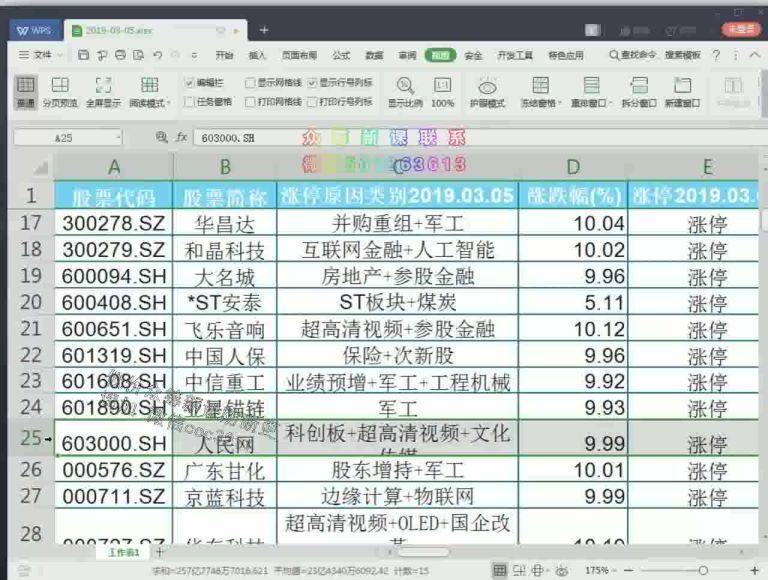The width and height of the screenshot is (768, 580).
Task: Toggle Print Row and Column Headers checkbox
Action: (312, 102)
